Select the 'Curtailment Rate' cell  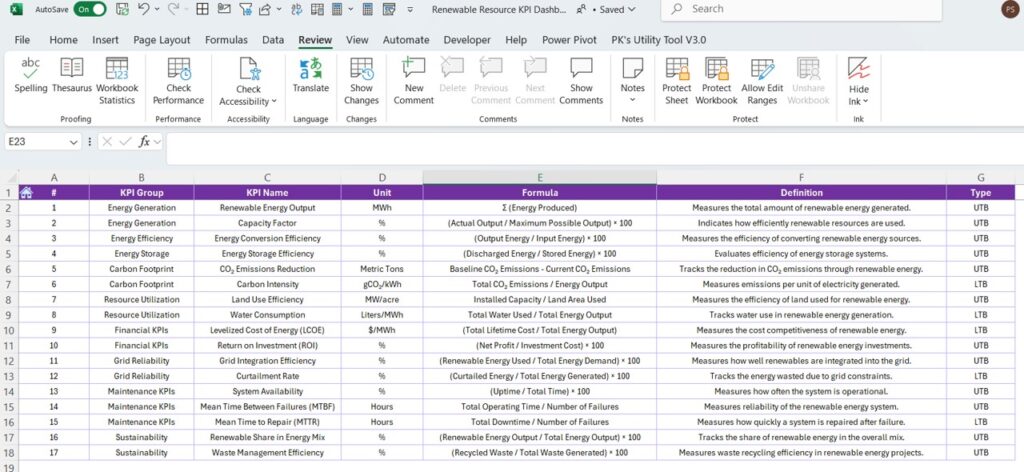pos(268,376)
